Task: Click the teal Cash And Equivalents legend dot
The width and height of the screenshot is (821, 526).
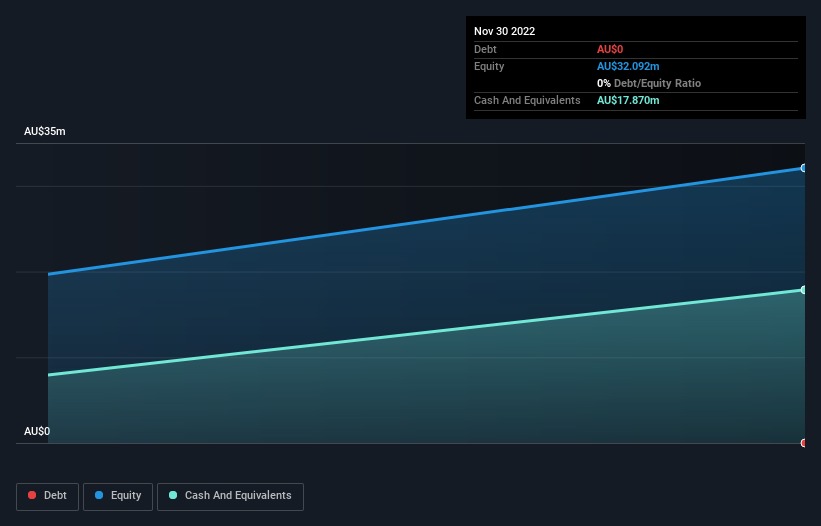Action: coord(173,495)
